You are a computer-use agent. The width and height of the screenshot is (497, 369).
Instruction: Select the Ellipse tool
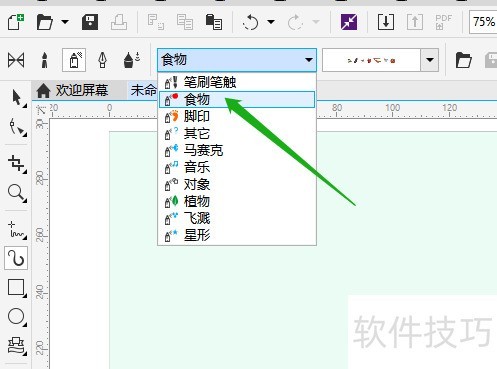point(17,316)
